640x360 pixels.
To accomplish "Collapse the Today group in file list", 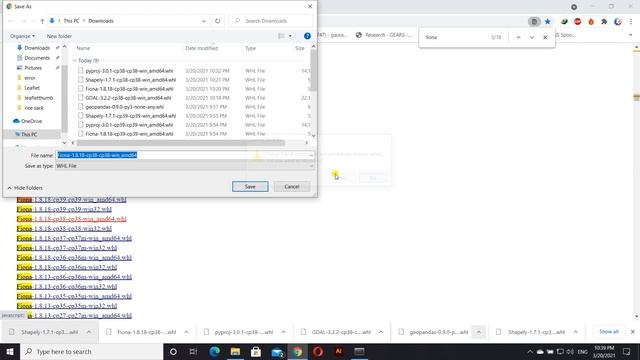I will pos(75,60).
